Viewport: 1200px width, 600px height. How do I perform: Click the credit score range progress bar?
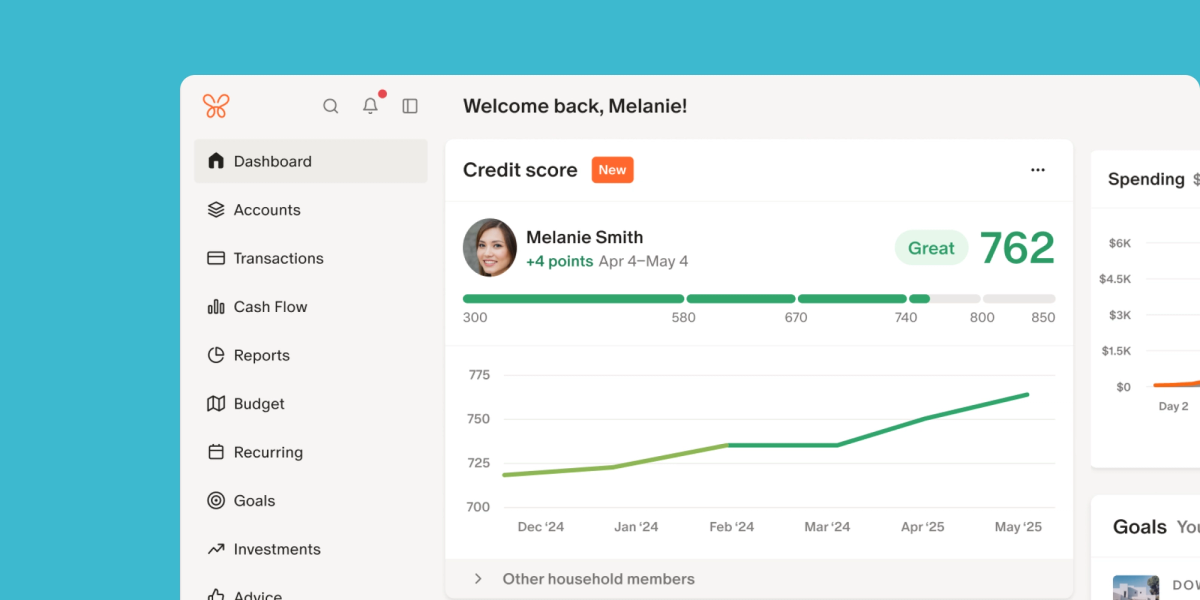(x=759, y=298)
